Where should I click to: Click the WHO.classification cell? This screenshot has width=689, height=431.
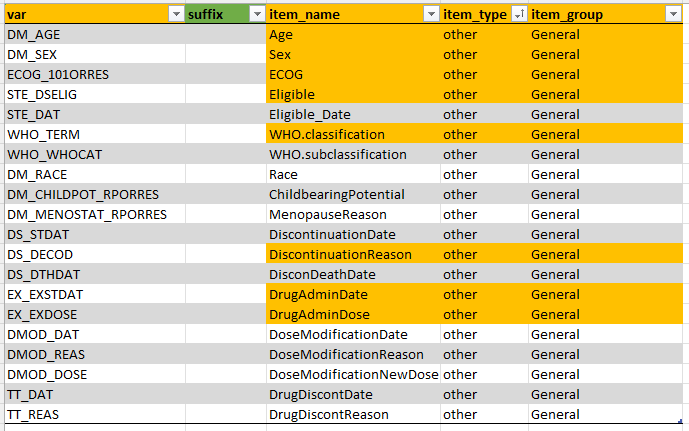[x=353, y=134]
